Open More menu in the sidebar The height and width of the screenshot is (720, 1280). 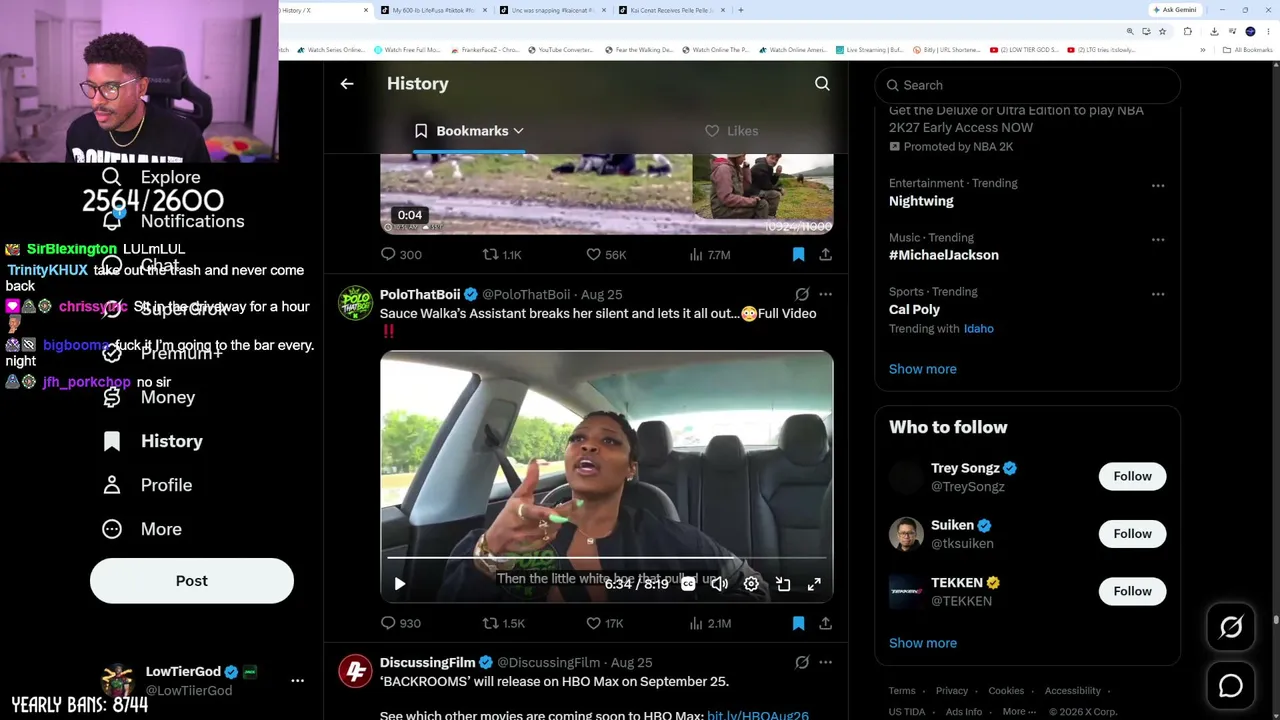coord(142,529)
